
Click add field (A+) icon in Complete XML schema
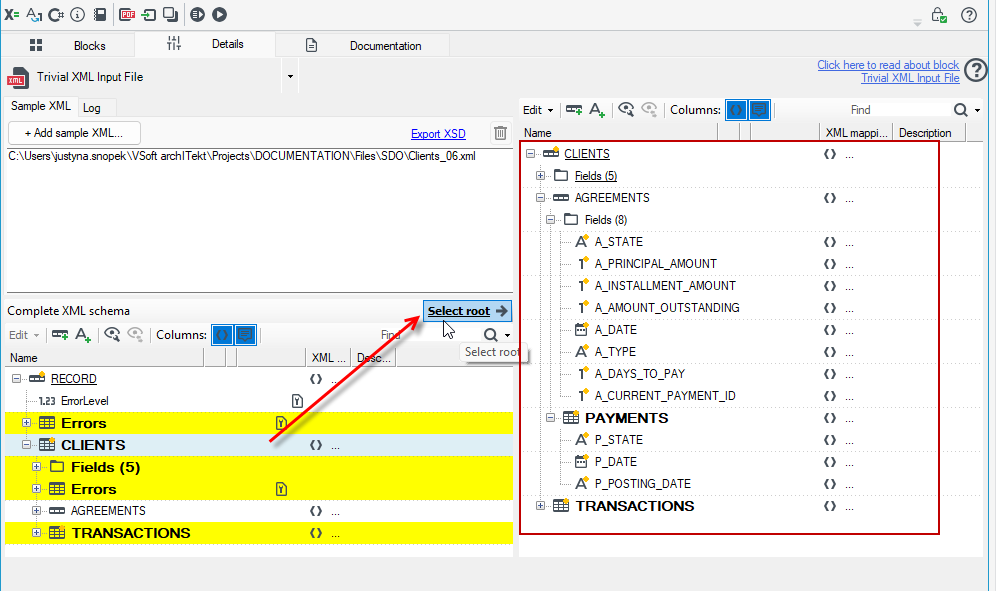coord(83,335)
